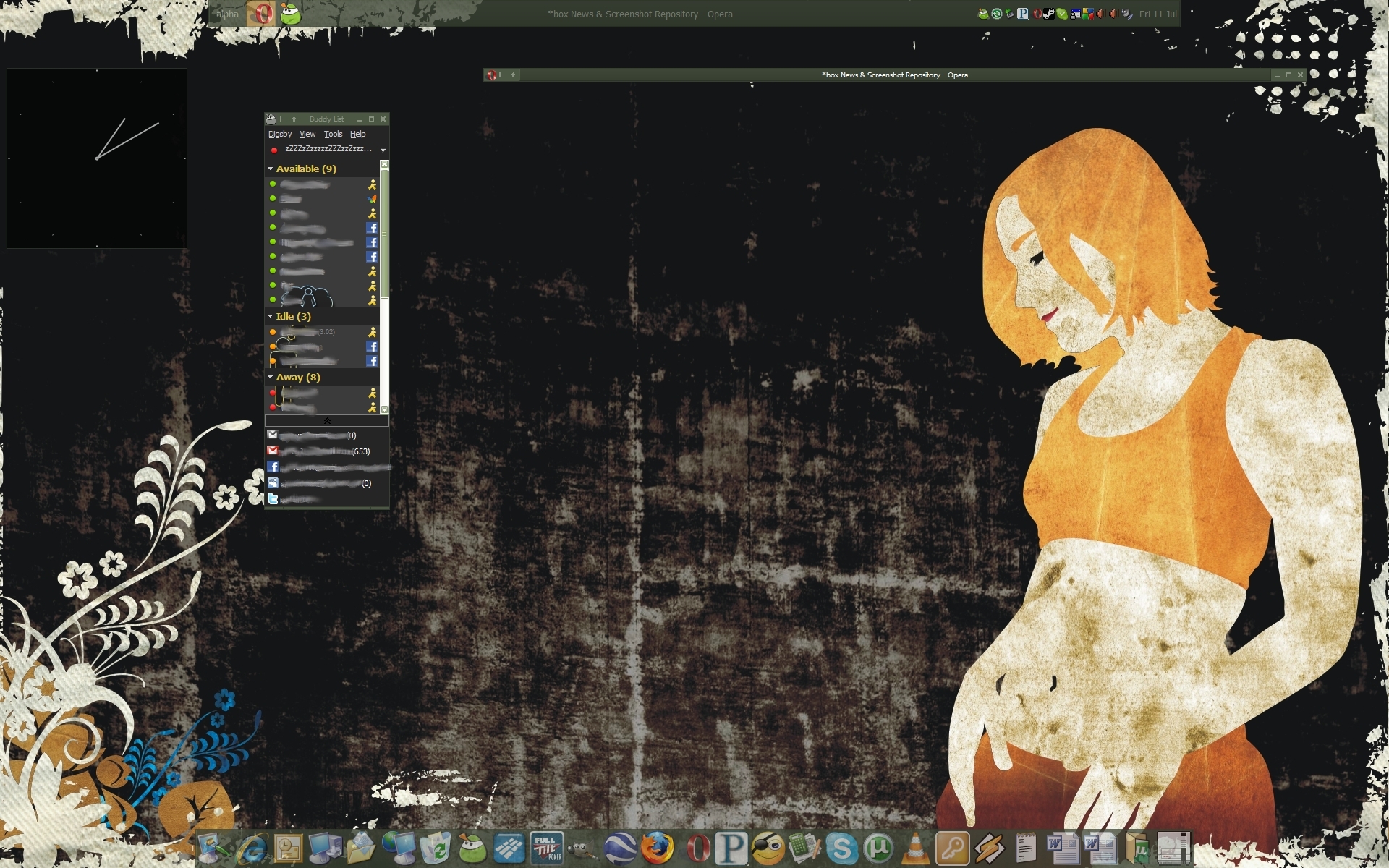Launch Pandora from the dock
Screen dimensions: 1389x868
(731, 848)
